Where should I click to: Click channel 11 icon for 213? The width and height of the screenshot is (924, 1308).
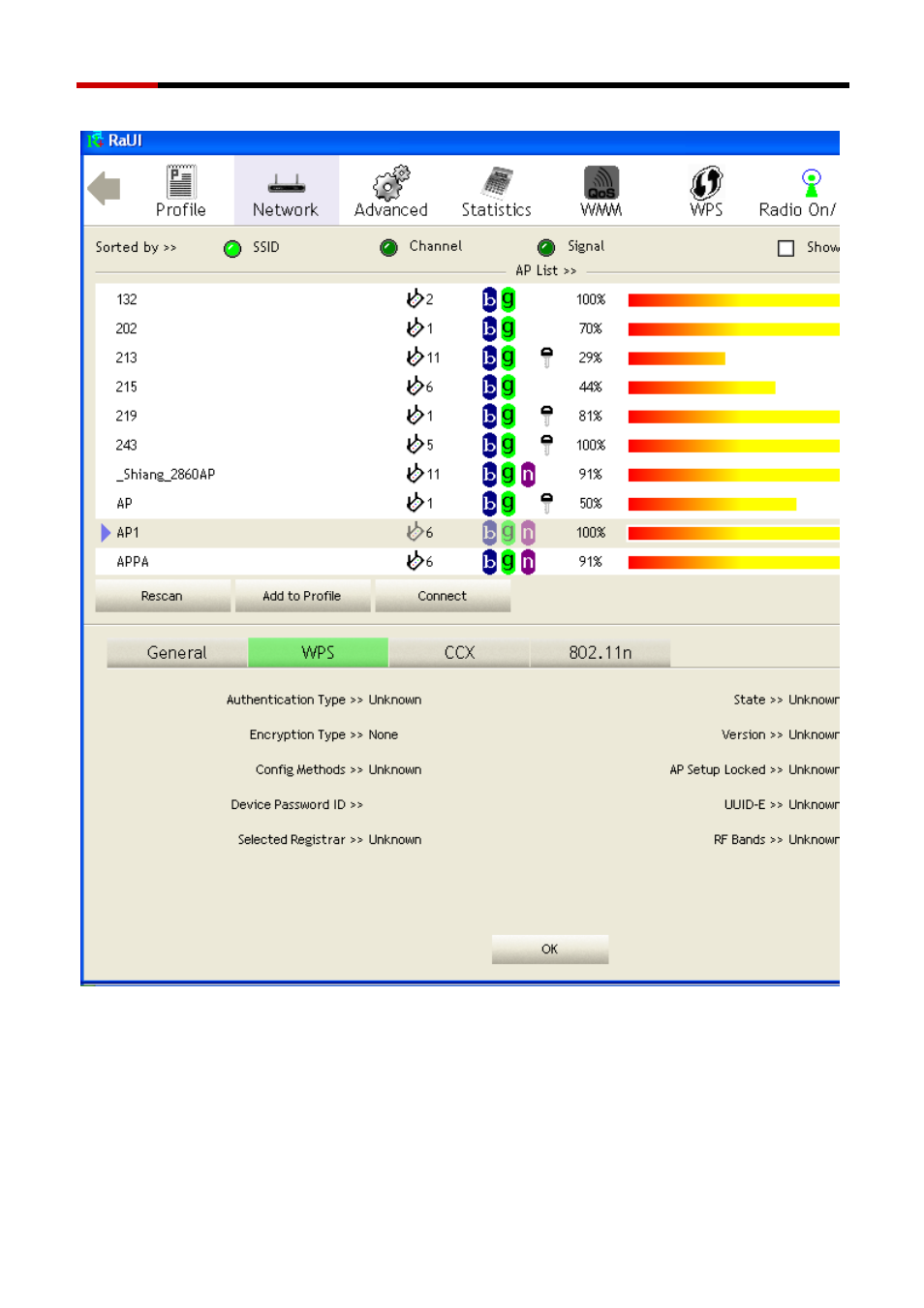point(415,358)
